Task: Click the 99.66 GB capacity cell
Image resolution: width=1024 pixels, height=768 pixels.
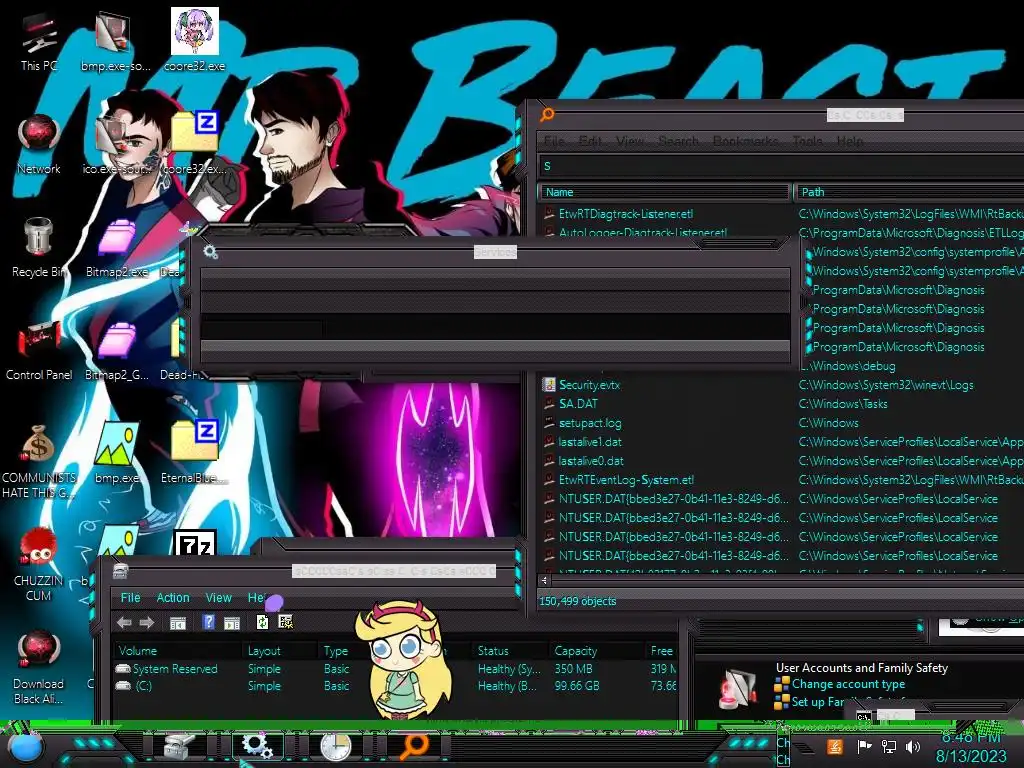Action: 577,686
